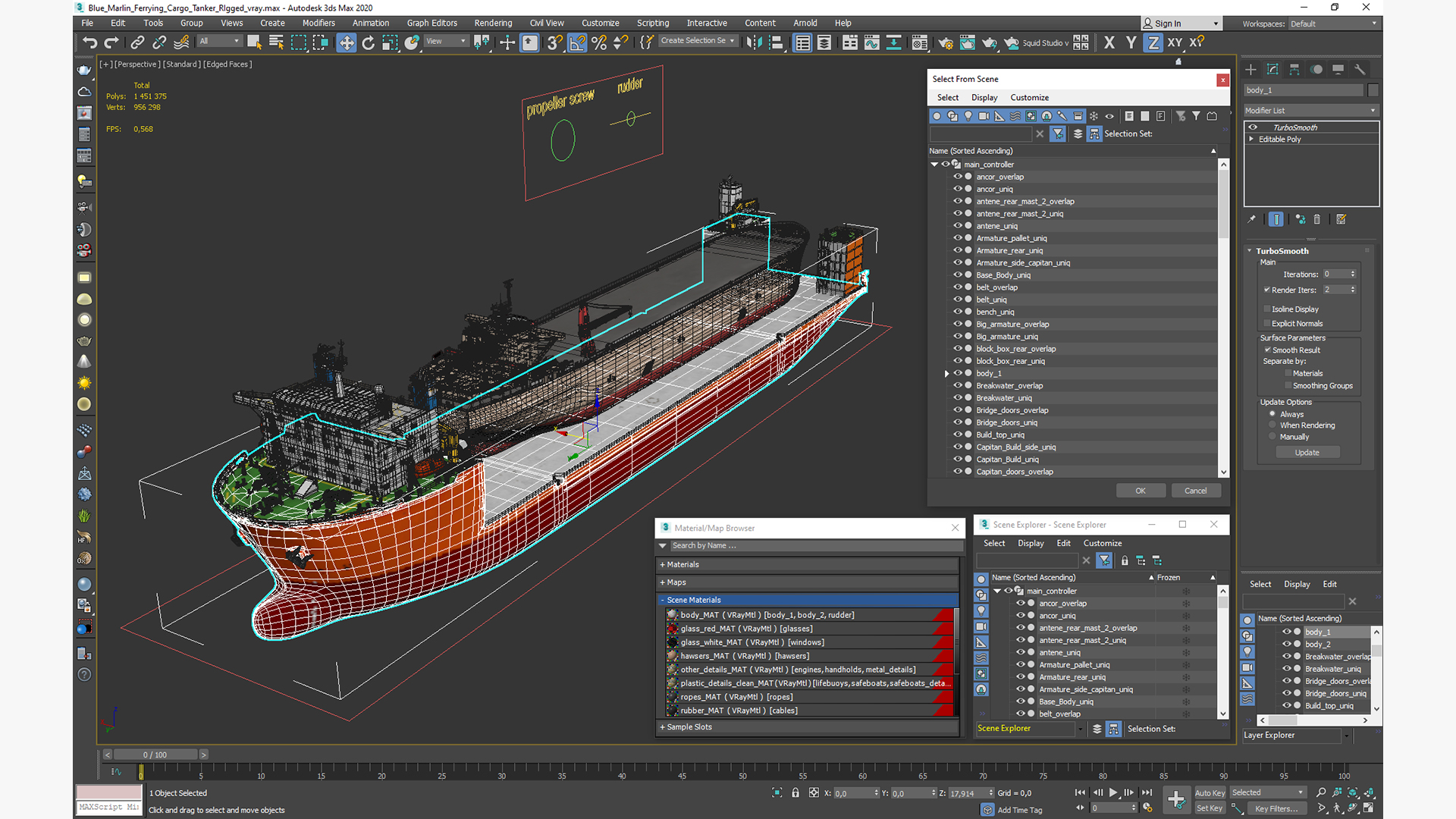The image size is (1456, 819).
Task: Activate Select and Move tool
Action: pos(347,42)
